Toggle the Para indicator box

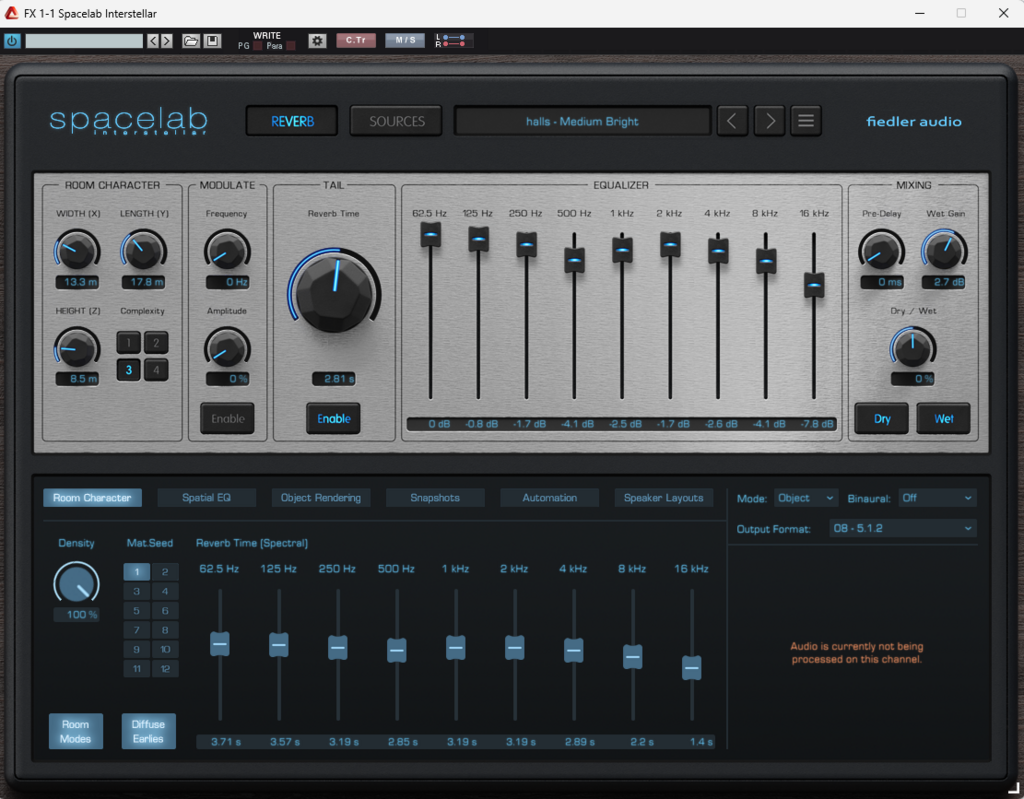tap(291, 46)
